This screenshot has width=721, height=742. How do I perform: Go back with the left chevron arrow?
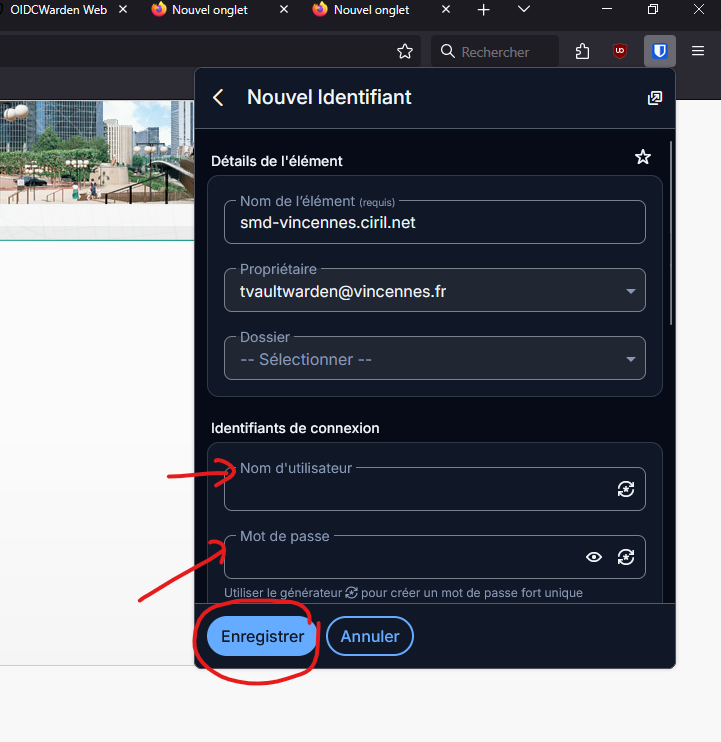(x=218, y=98)
